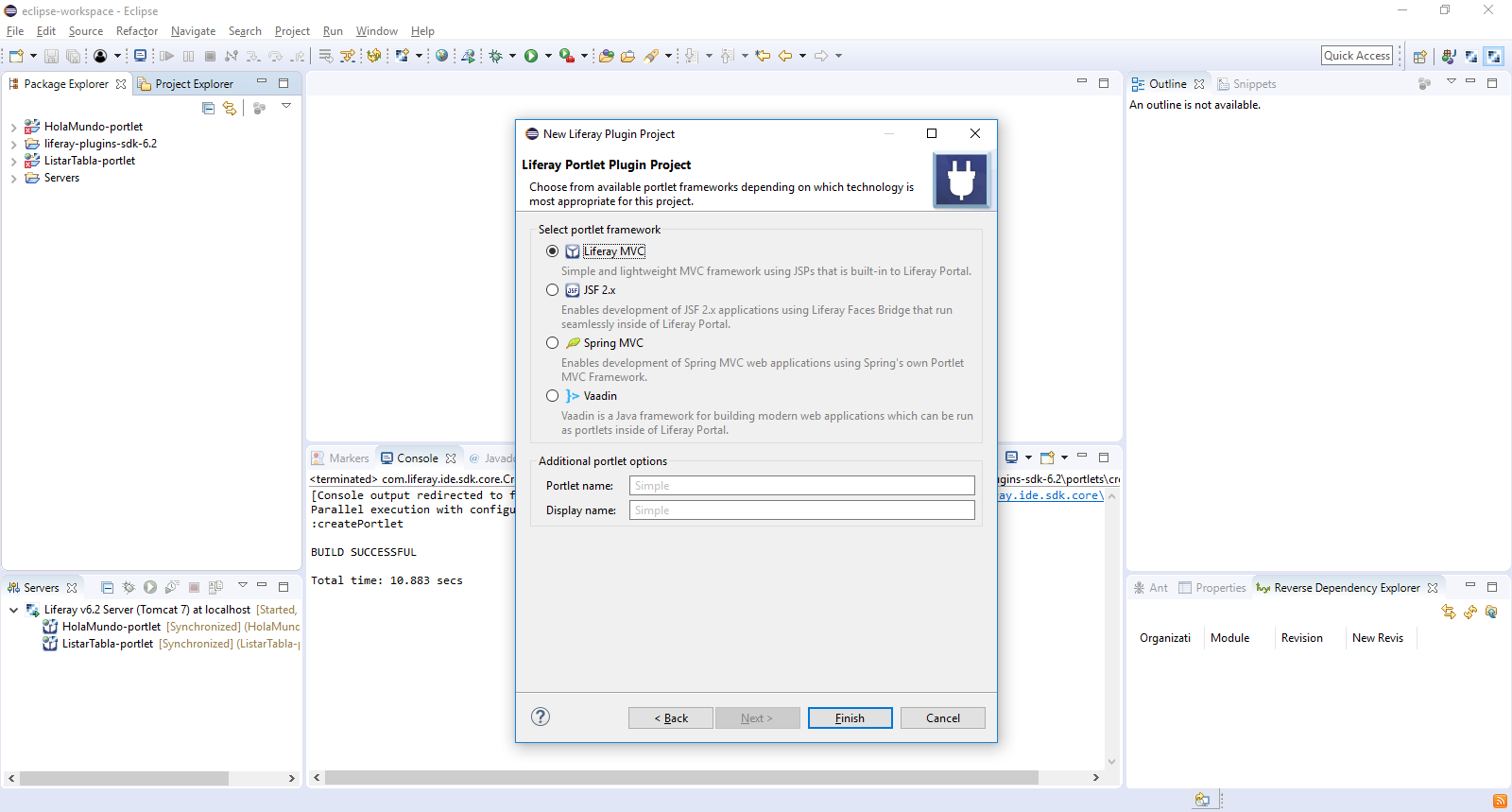The width and height of the screenshot is (1512, 812).
Task: Click the Module column header
Action: pos(1229,638)
